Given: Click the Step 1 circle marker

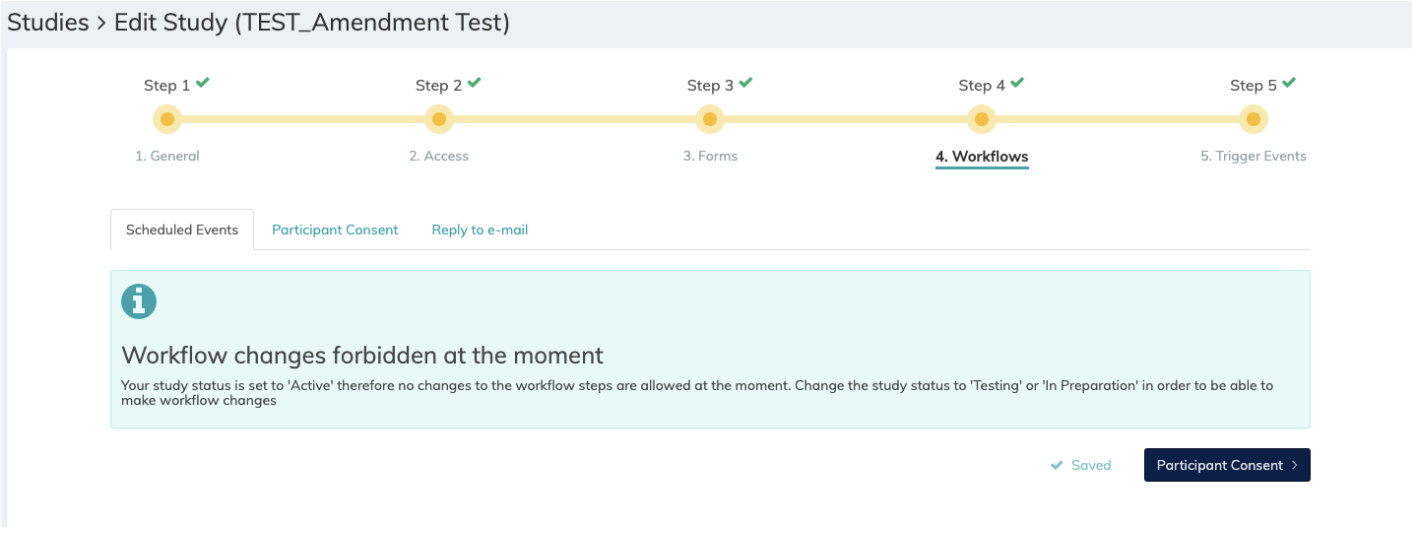Looking at the screenshot, I should [x=167, y=120].
